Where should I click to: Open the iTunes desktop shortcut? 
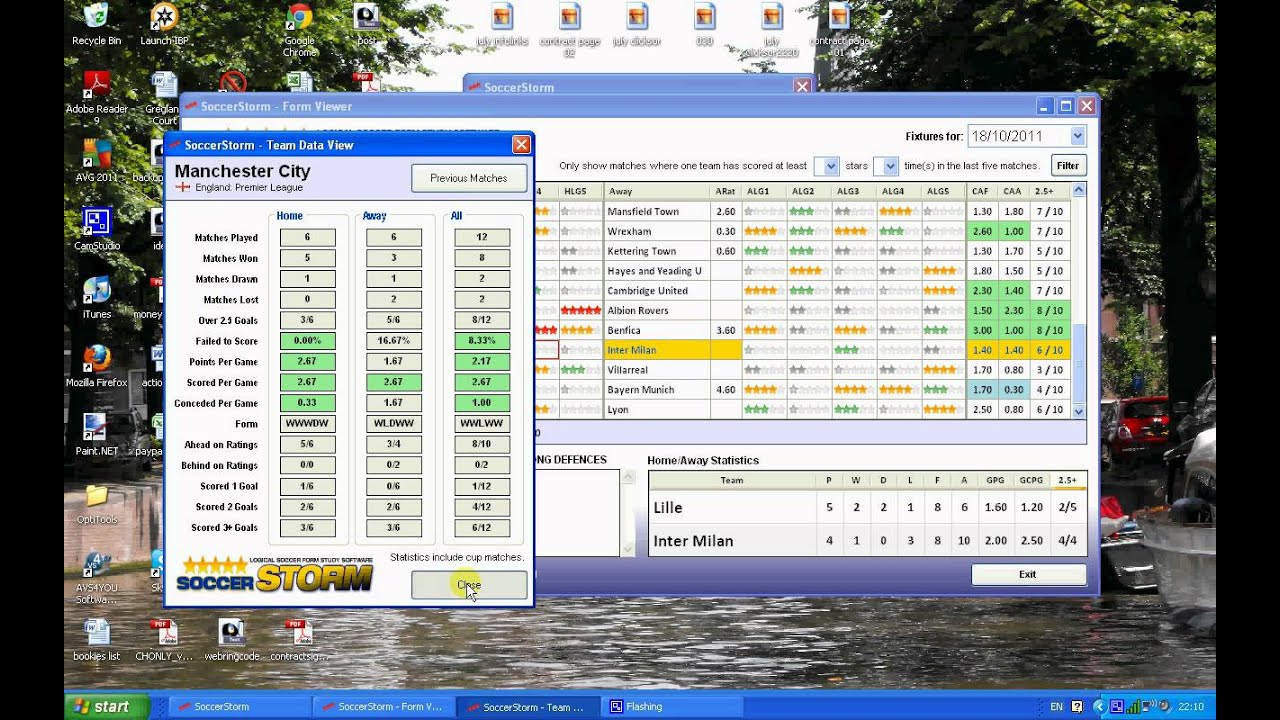click(x=96, y=298)
